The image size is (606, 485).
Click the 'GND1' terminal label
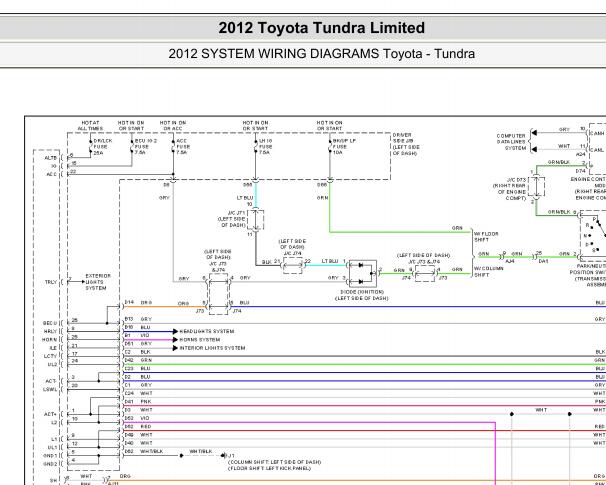50,456
